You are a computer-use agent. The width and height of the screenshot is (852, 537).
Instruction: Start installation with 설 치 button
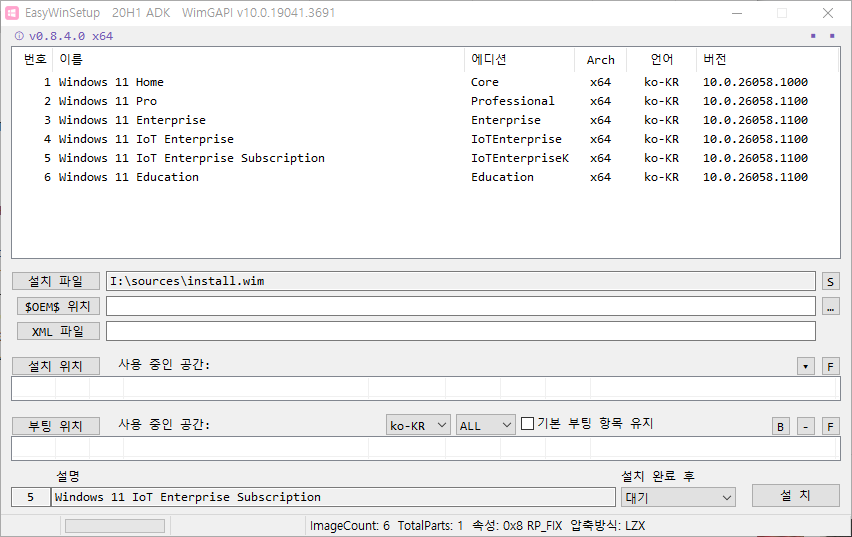click(x=795, y=495)
